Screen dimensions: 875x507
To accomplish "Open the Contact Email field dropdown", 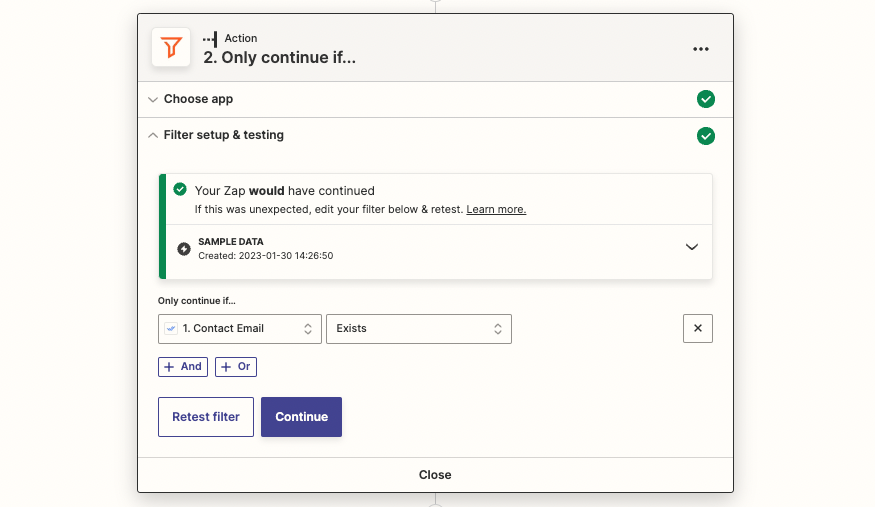I will pos(240,329).
